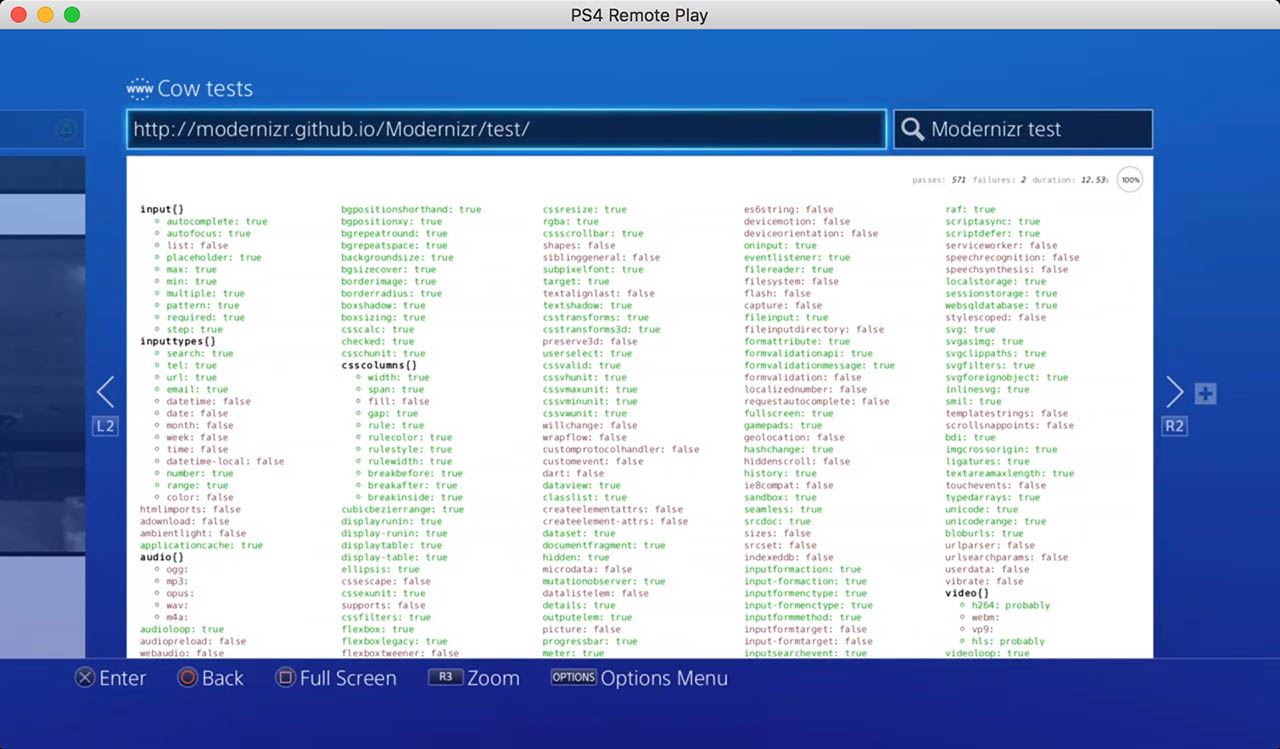
Task: Click the inputtypes{} heading
Action: coord(178,342)
